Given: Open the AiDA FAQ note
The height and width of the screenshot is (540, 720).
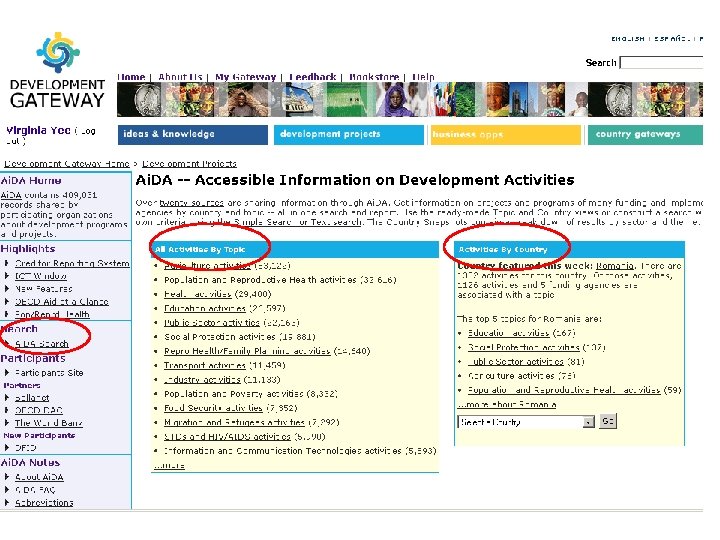Looking at the screenshot, I should [x=35, y=490].
